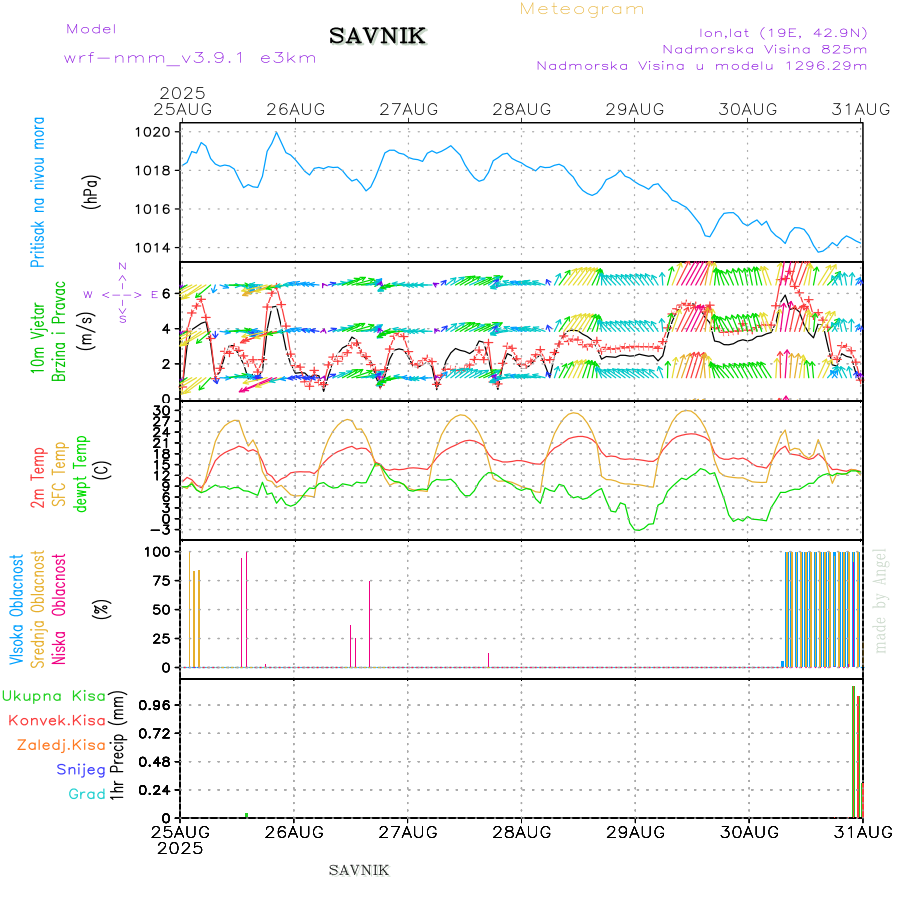Select the Nadmorska Visina 825m label
The width and height of the screenshot is (900, 900).
click(x=764, y=48)
